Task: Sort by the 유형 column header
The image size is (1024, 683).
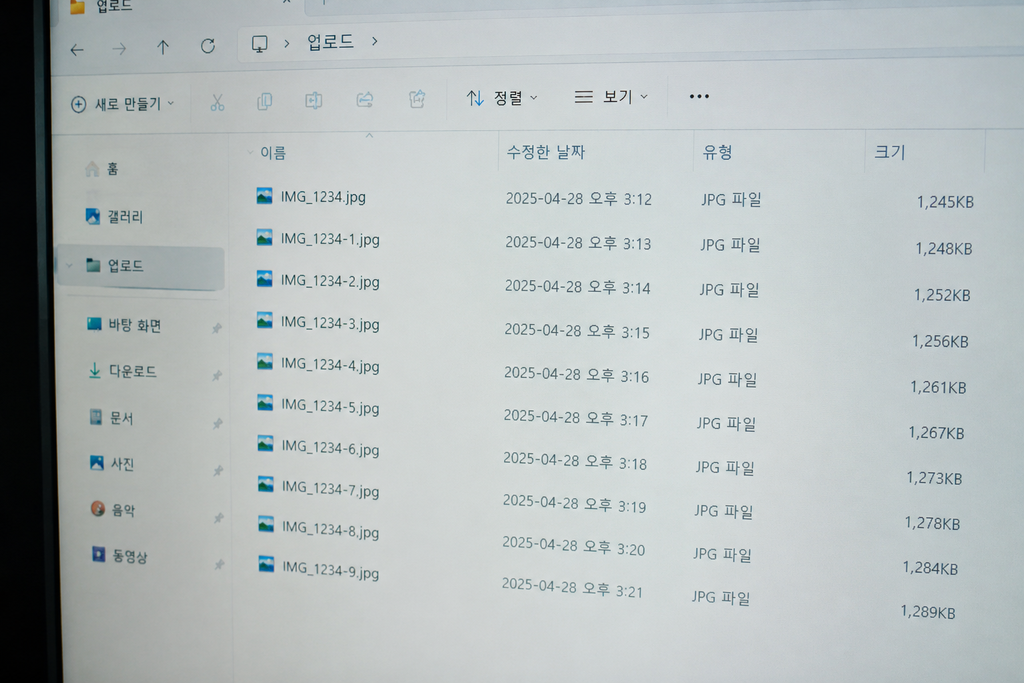Action: coord(717,152)
